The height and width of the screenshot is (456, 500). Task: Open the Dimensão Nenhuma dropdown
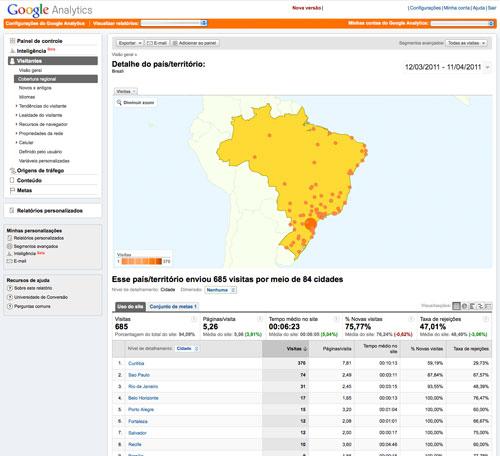tap(221, 290)
